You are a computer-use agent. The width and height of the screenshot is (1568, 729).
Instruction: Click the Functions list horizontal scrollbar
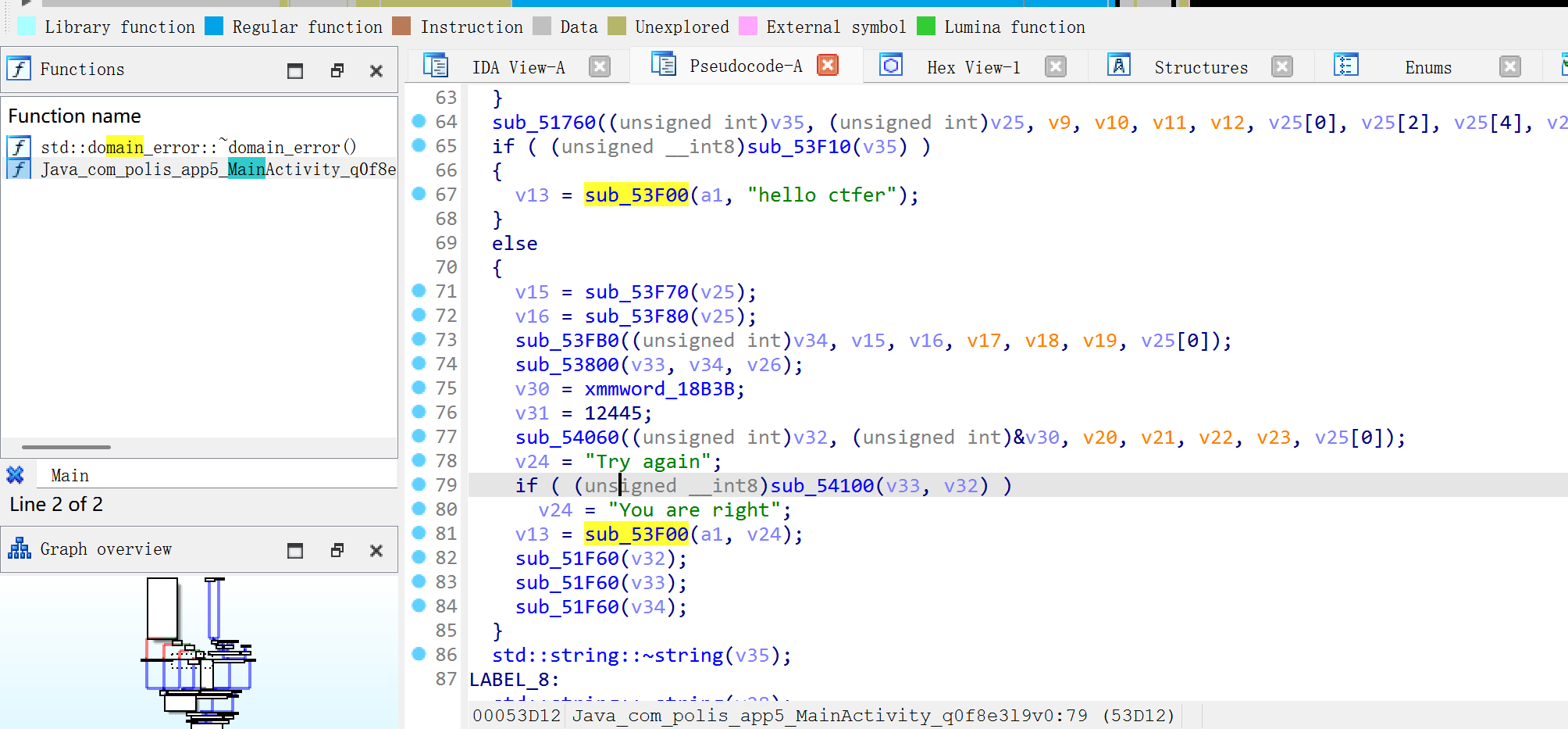tap(66, 447)
